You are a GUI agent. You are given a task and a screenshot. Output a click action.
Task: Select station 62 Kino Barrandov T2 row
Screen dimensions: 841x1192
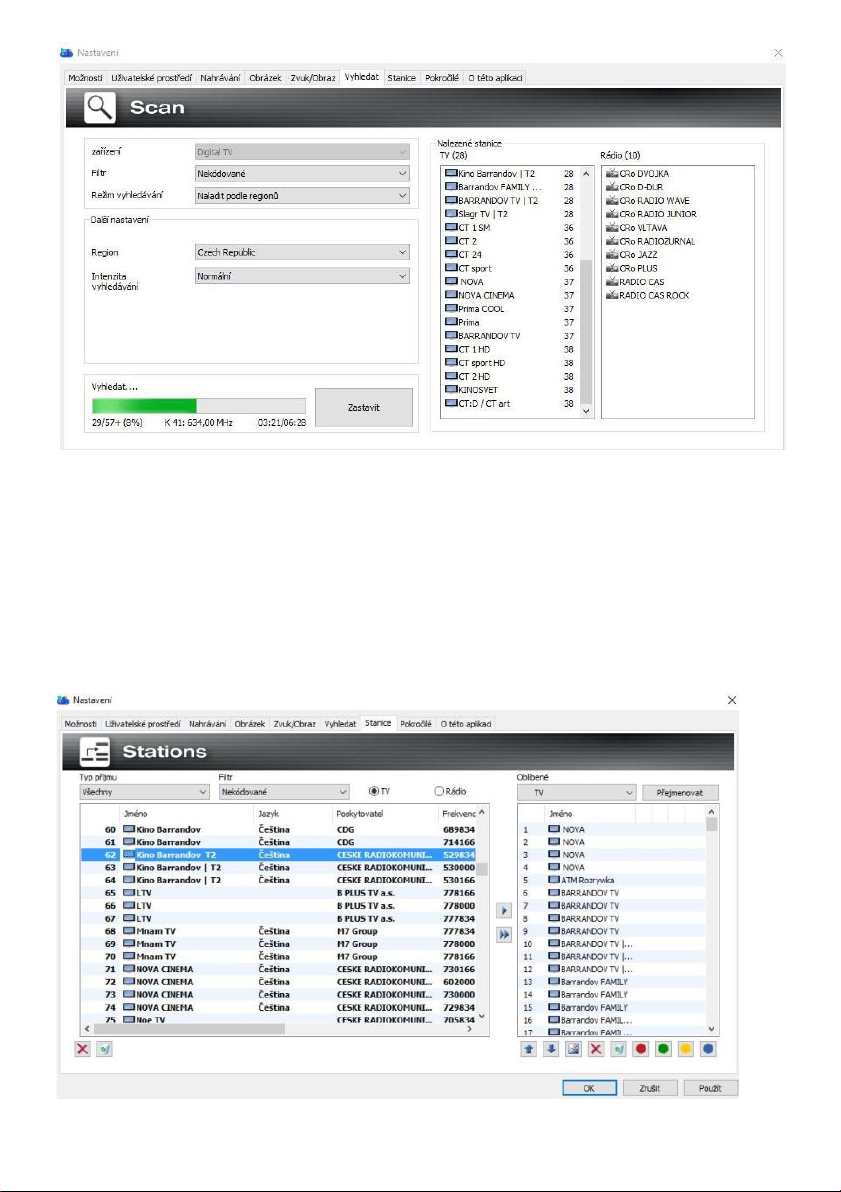(278, 854)
